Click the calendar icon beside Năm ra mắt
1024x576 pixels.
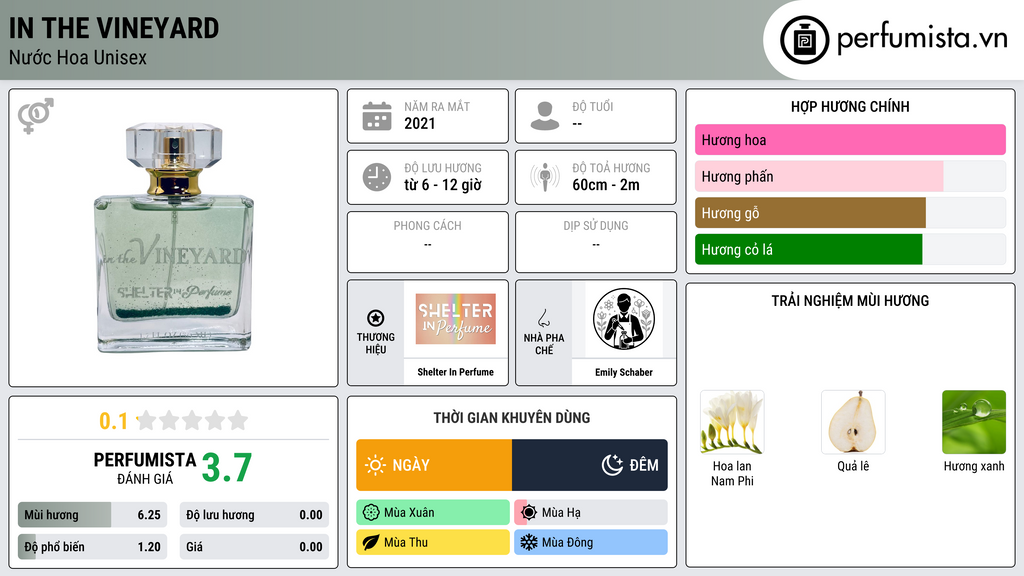(x=377, y=116)
